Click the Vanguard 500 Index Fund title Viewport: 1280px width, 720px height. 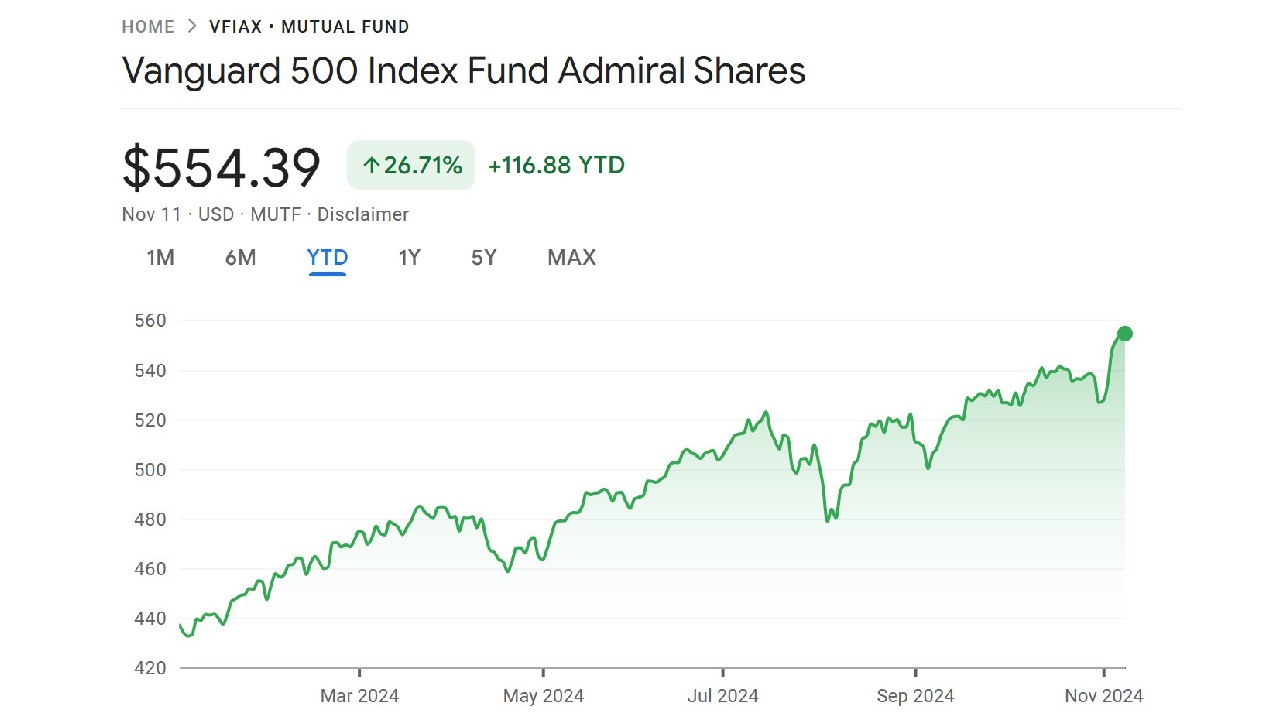(463, 71)
